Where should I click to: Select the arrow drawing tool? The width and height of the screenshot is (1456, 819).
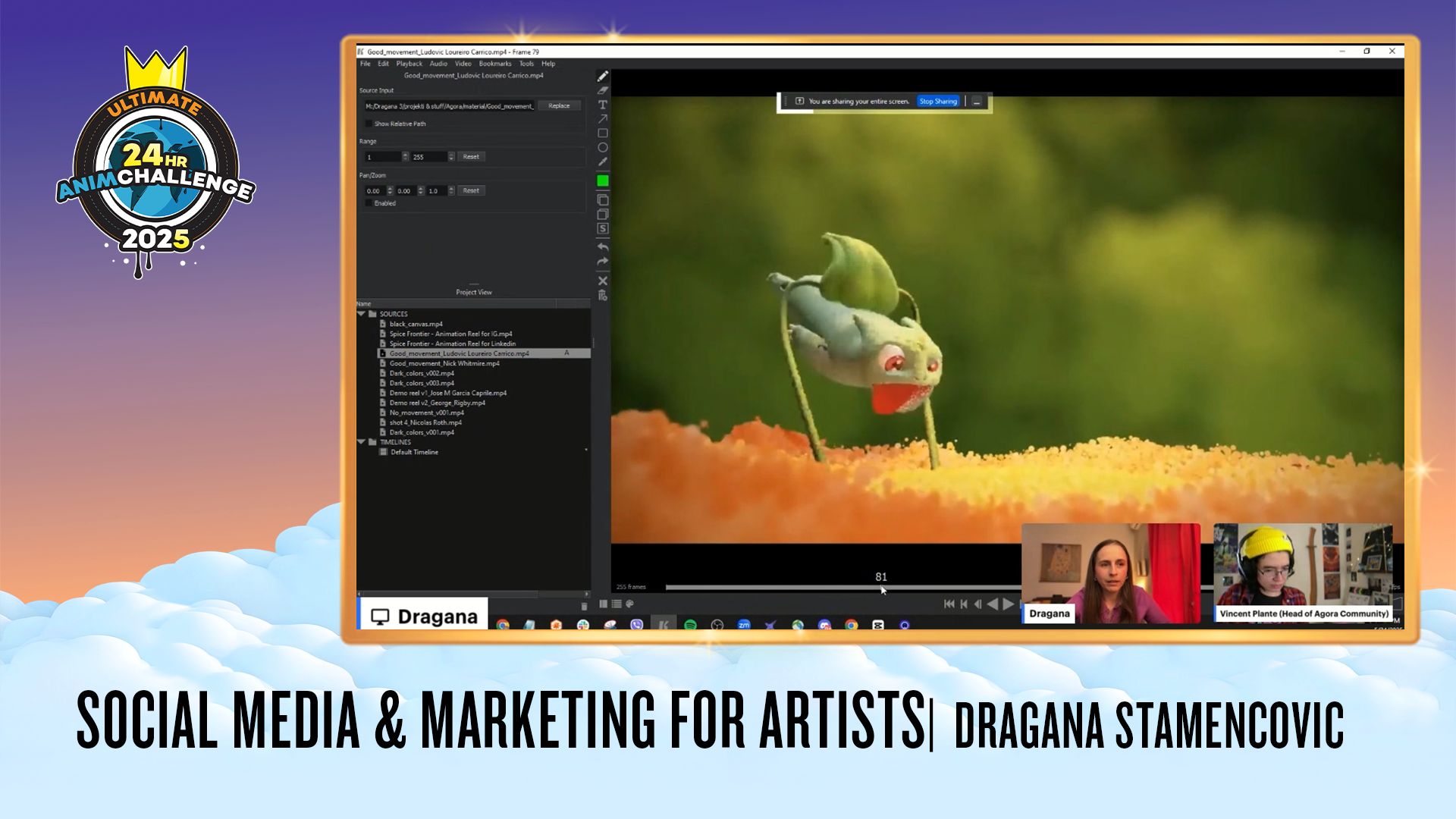[603, 119]
